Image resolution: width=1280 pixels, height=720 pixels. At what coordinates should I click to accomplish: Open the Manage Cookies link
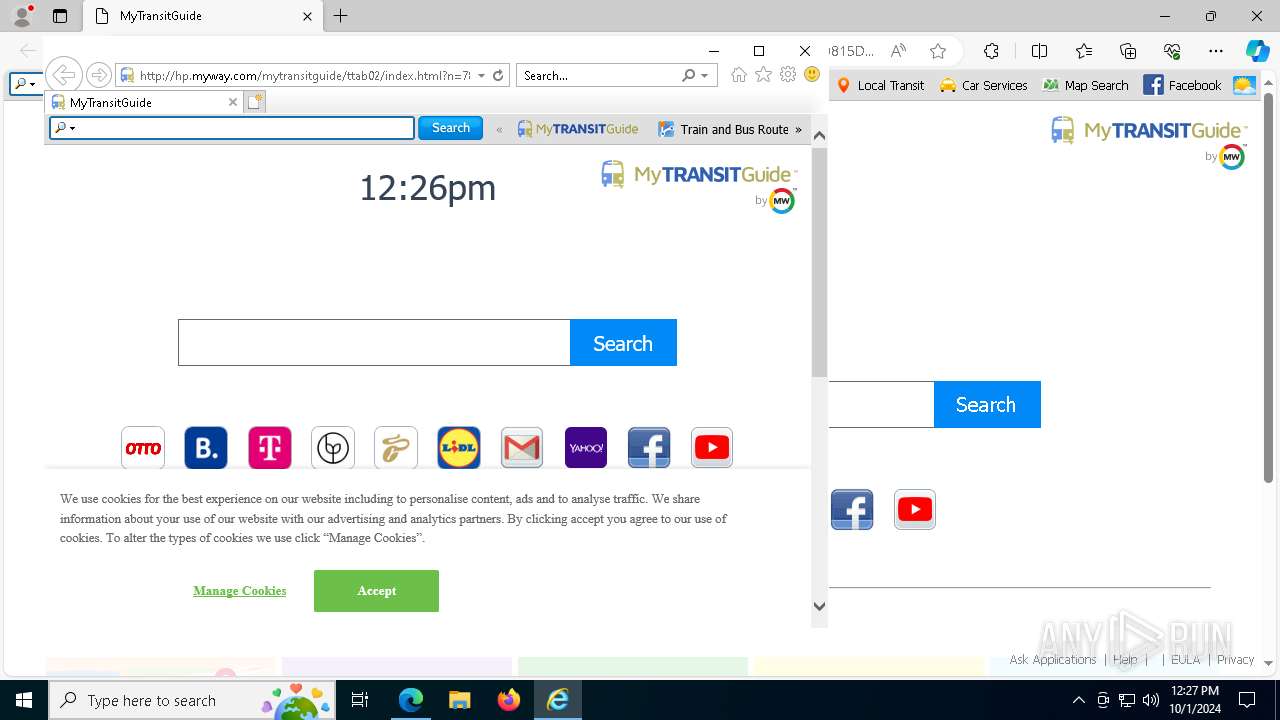point(240,591)
